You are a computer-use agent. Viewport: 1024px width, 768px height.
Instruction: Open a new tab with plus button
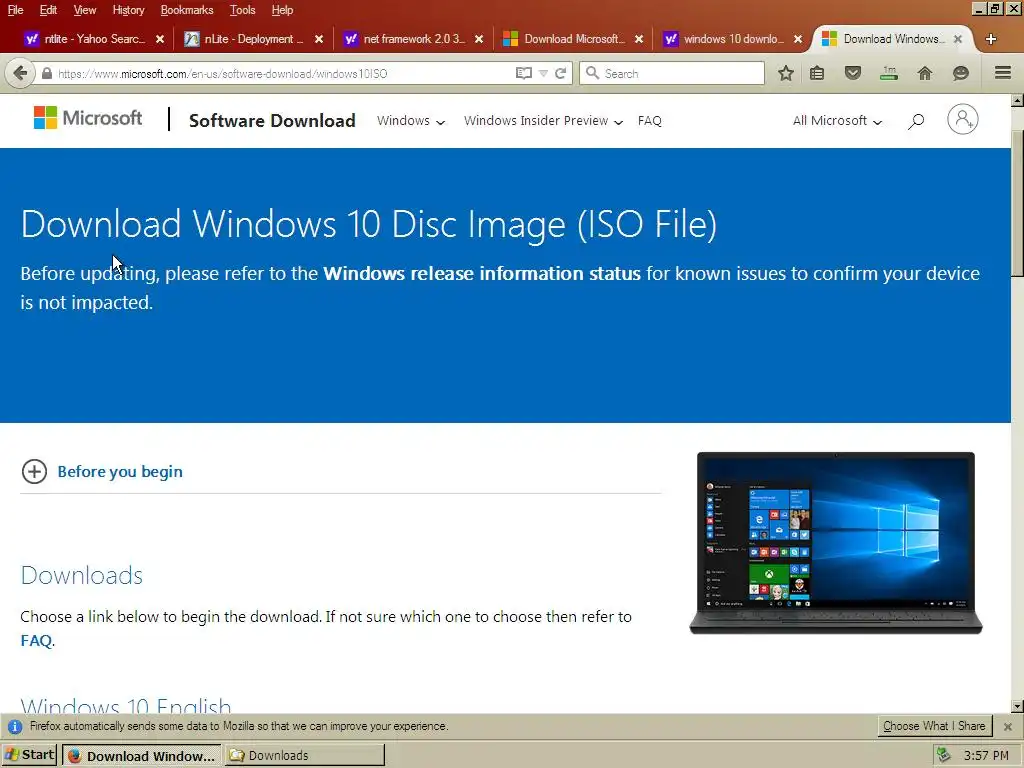coord(991,39)
